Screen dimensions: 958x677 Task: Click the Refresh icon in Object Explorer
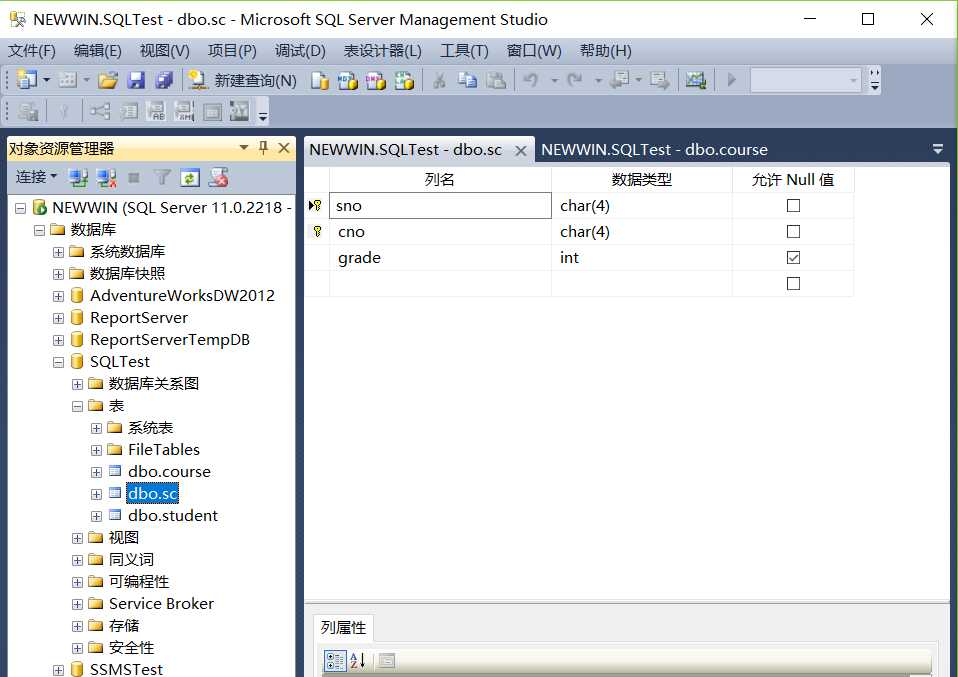click(190, 178)
